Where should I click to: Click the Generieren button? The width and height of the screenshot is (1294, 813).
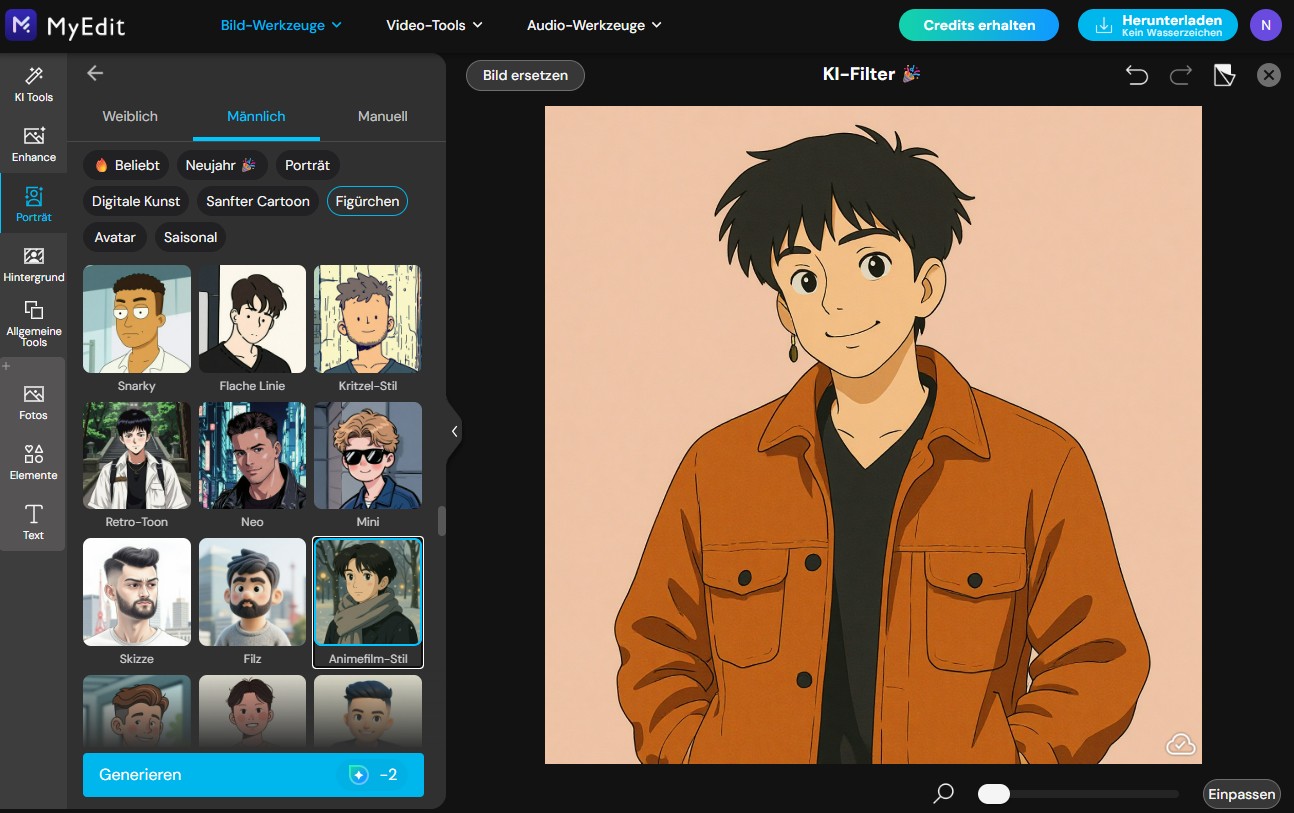click(x=252, y=775)
